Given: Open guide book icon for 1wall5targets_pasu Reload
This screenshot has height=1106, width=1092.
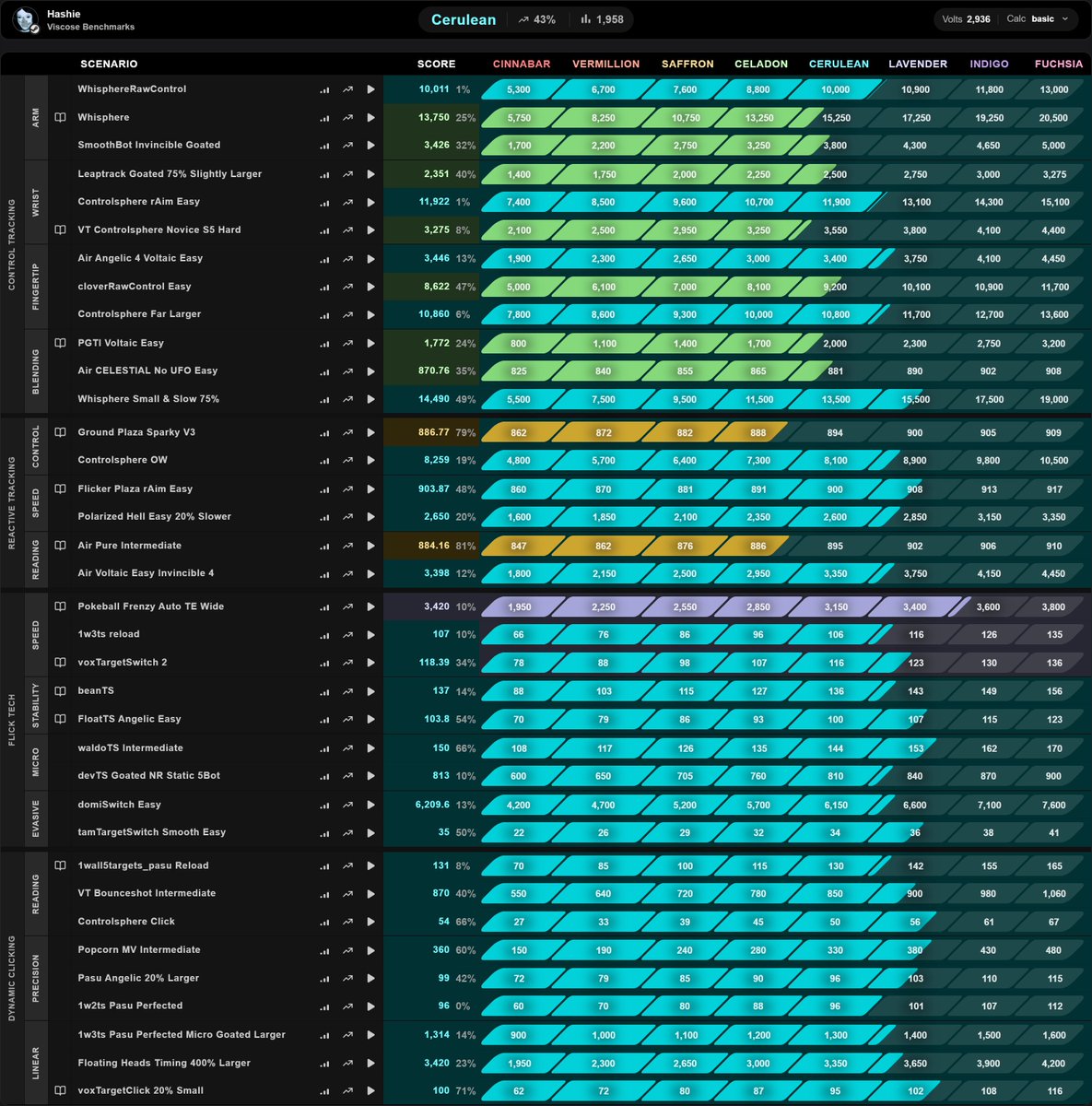Looking at the screenshot, I should (60, 865).
